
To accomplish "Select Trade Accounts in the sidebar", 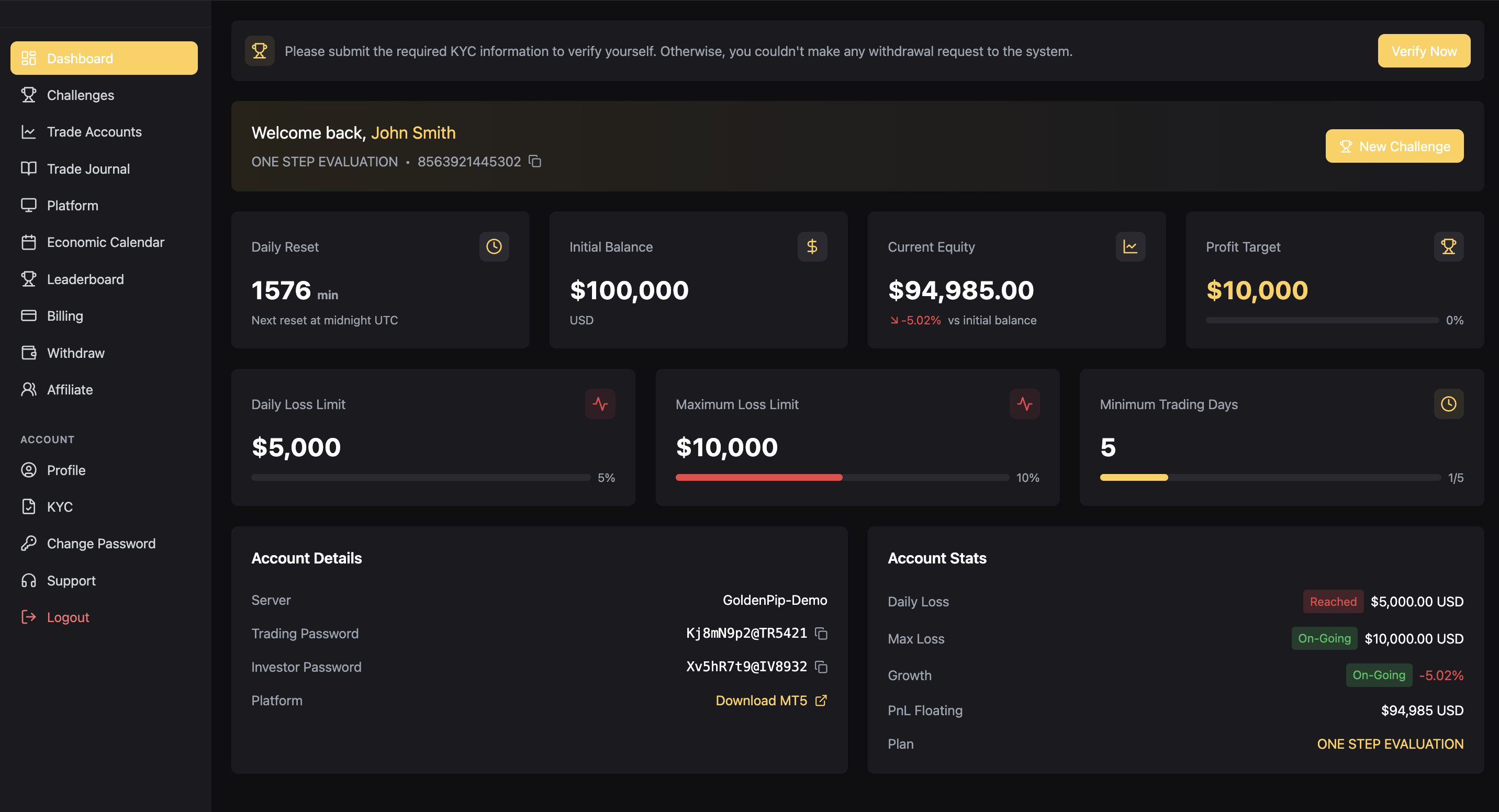I will [94, 131].
